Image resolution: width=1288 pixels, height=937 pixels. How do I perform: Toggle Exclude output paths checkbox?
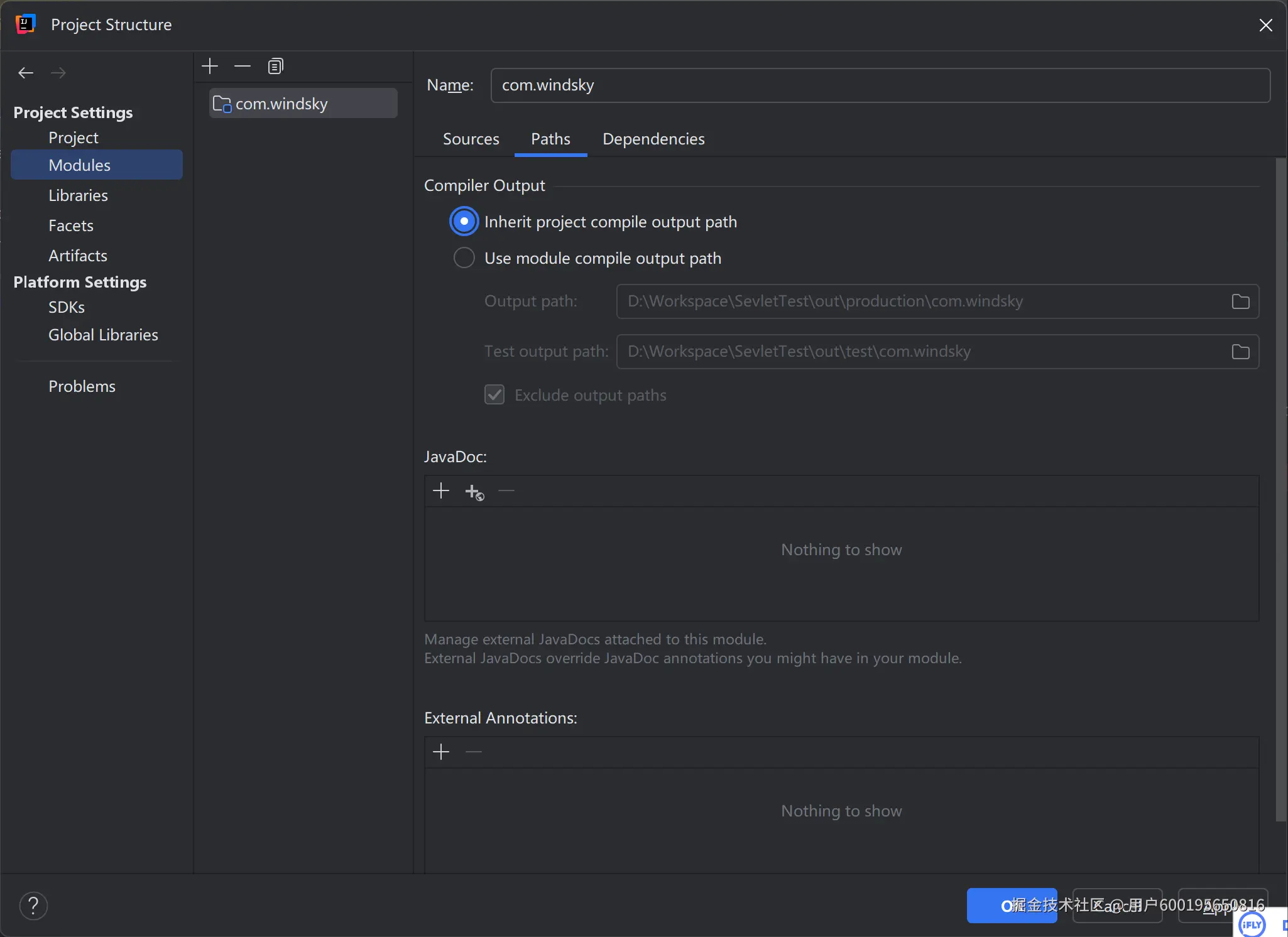[x=494, y=395]
